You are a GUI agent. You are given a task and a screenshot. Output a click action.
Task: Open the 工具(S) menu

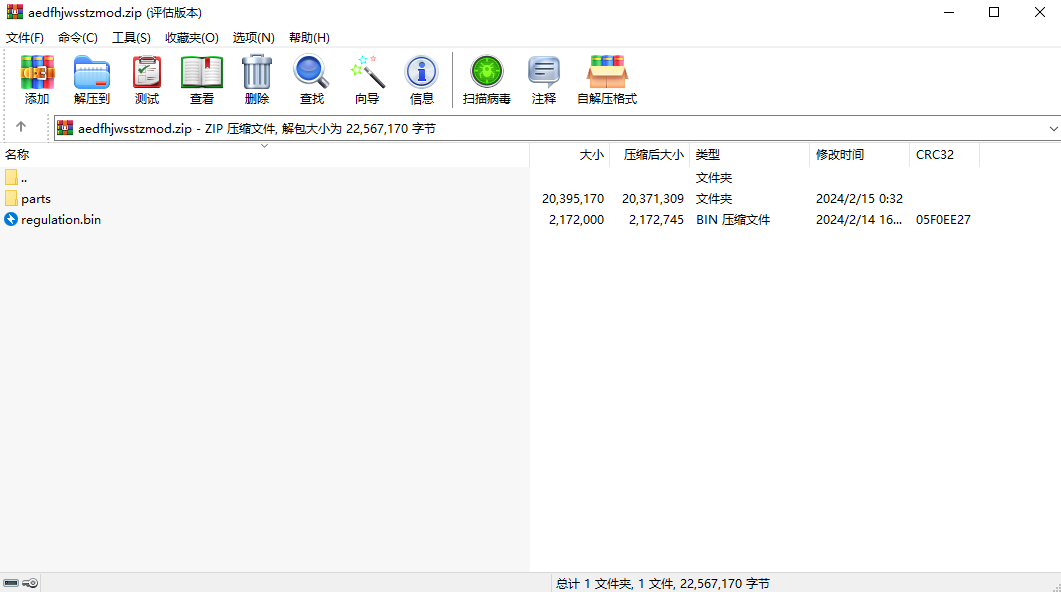131,38
